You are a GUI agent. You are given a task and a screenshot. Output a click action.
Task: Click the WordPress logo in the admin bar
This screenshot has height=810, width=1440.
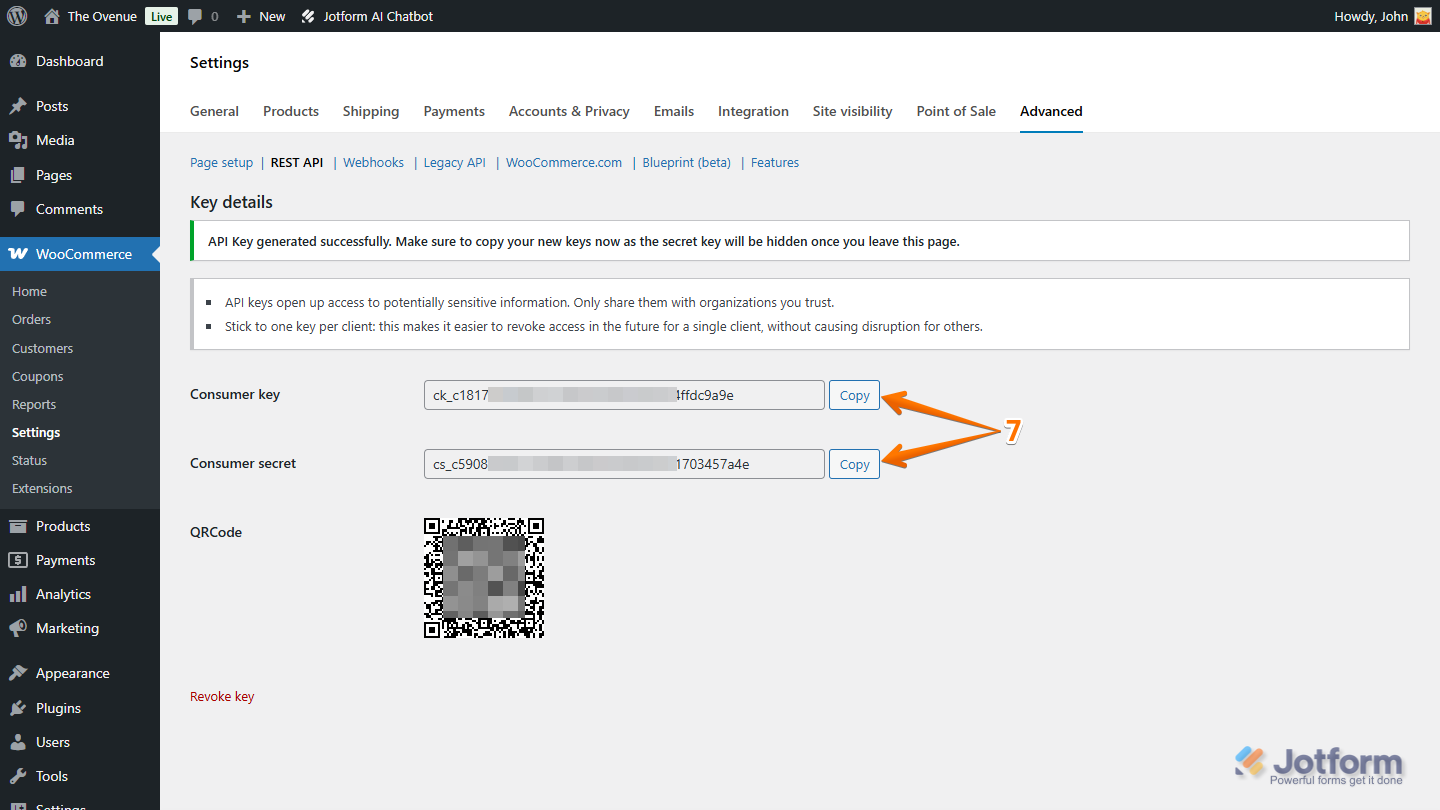click(15, 15)
